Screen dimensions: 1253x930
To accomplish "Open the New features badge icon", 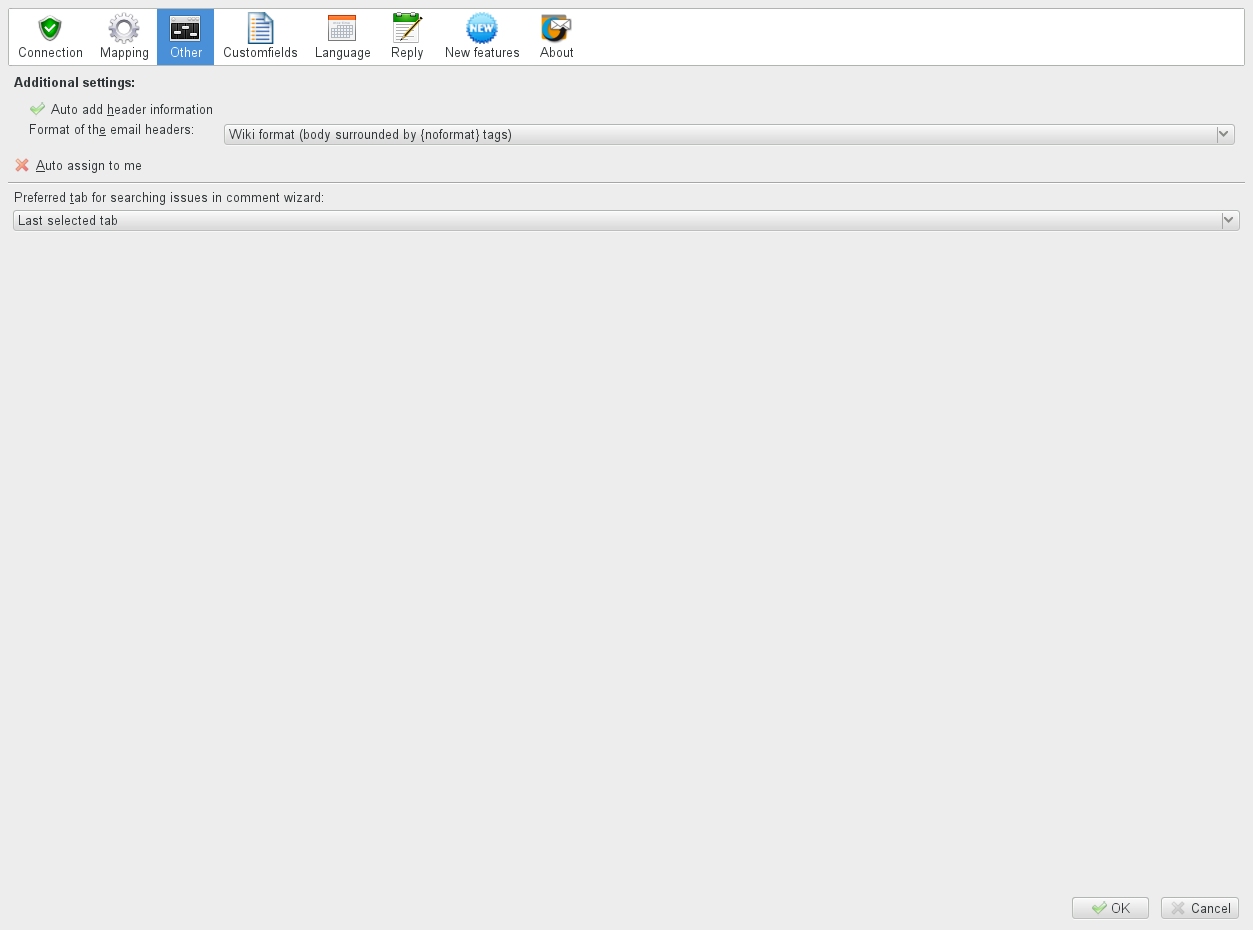I will (x=482, y=29).
